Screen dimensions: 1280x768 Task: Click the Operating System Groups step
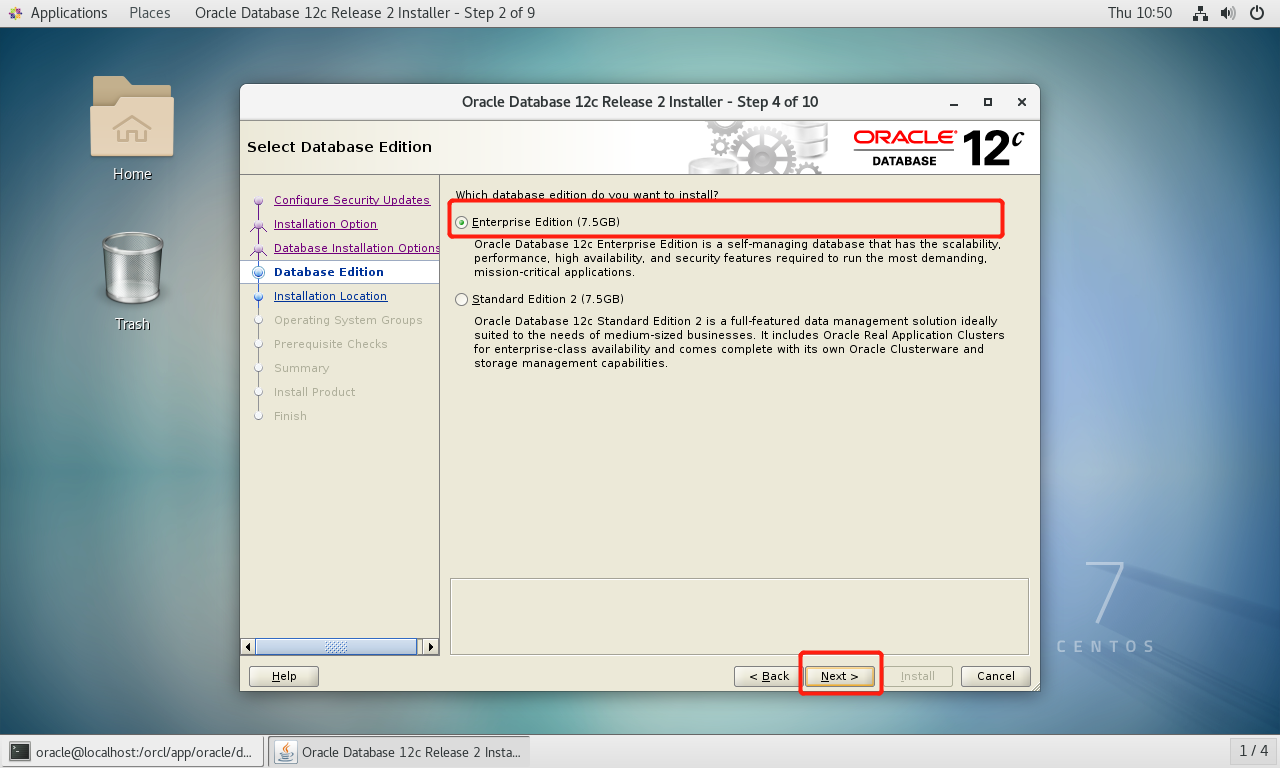tap(348, 320)
